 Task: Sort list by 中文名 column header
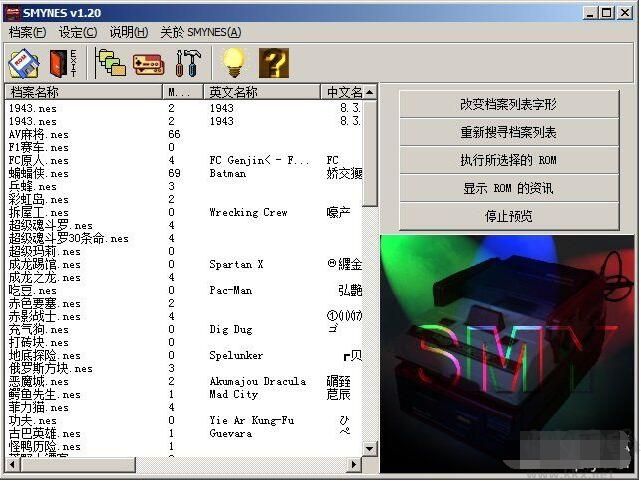[341, 92]
